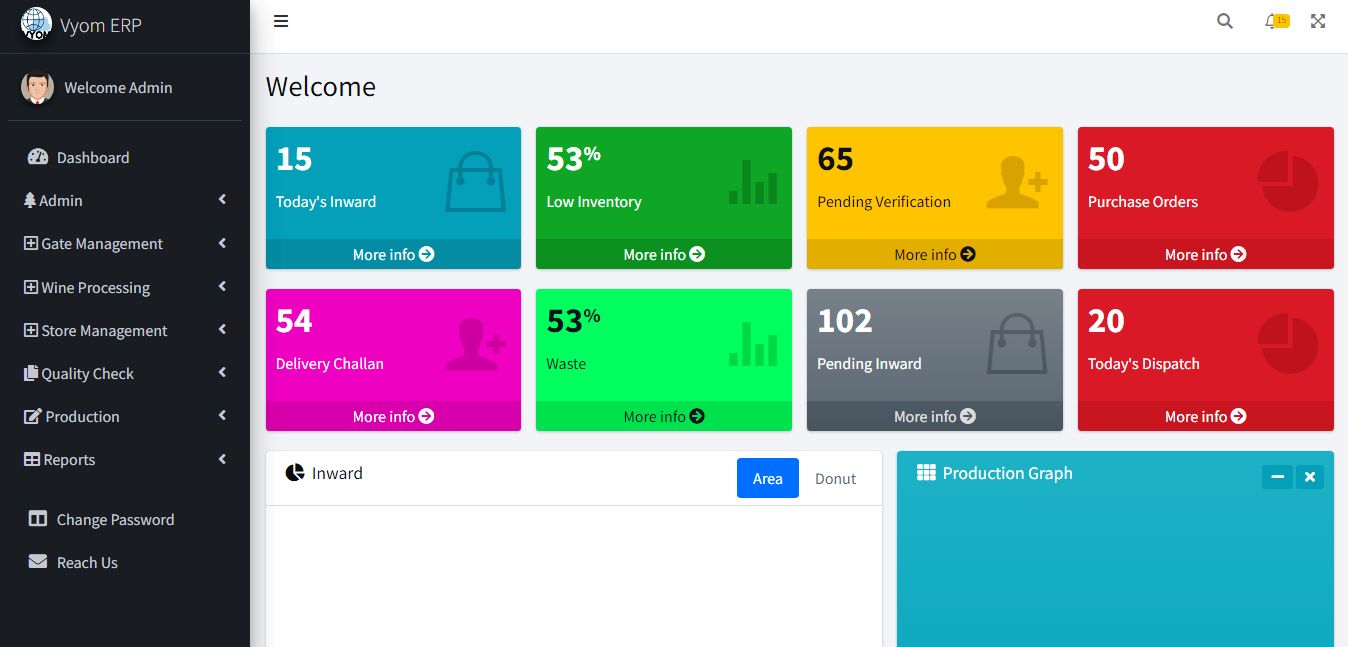Open the search magnifier icon
Viewport: 1348px width, 647px height.
(x=1224, y=21)
